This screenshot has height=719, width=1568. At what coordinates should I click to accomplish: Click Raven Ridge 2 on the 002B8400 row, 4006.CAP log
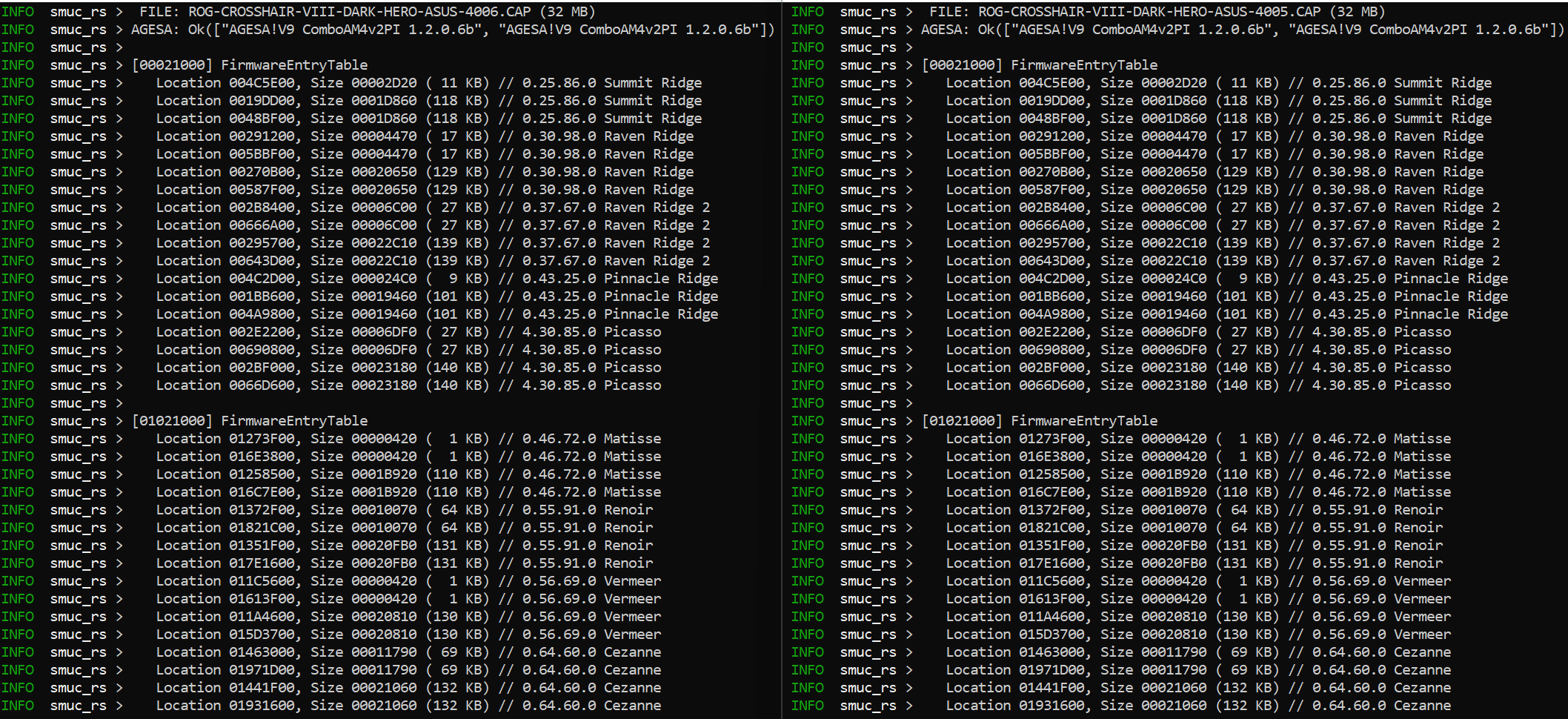click(x=657, y=208)
